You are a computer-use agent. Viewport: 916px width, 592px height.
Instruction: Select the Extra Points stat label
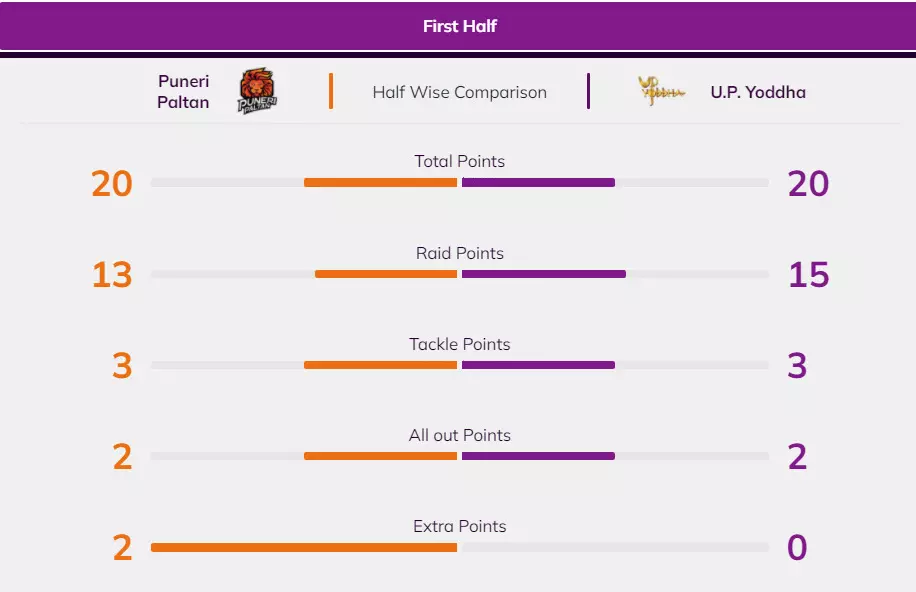pos(459,526)
